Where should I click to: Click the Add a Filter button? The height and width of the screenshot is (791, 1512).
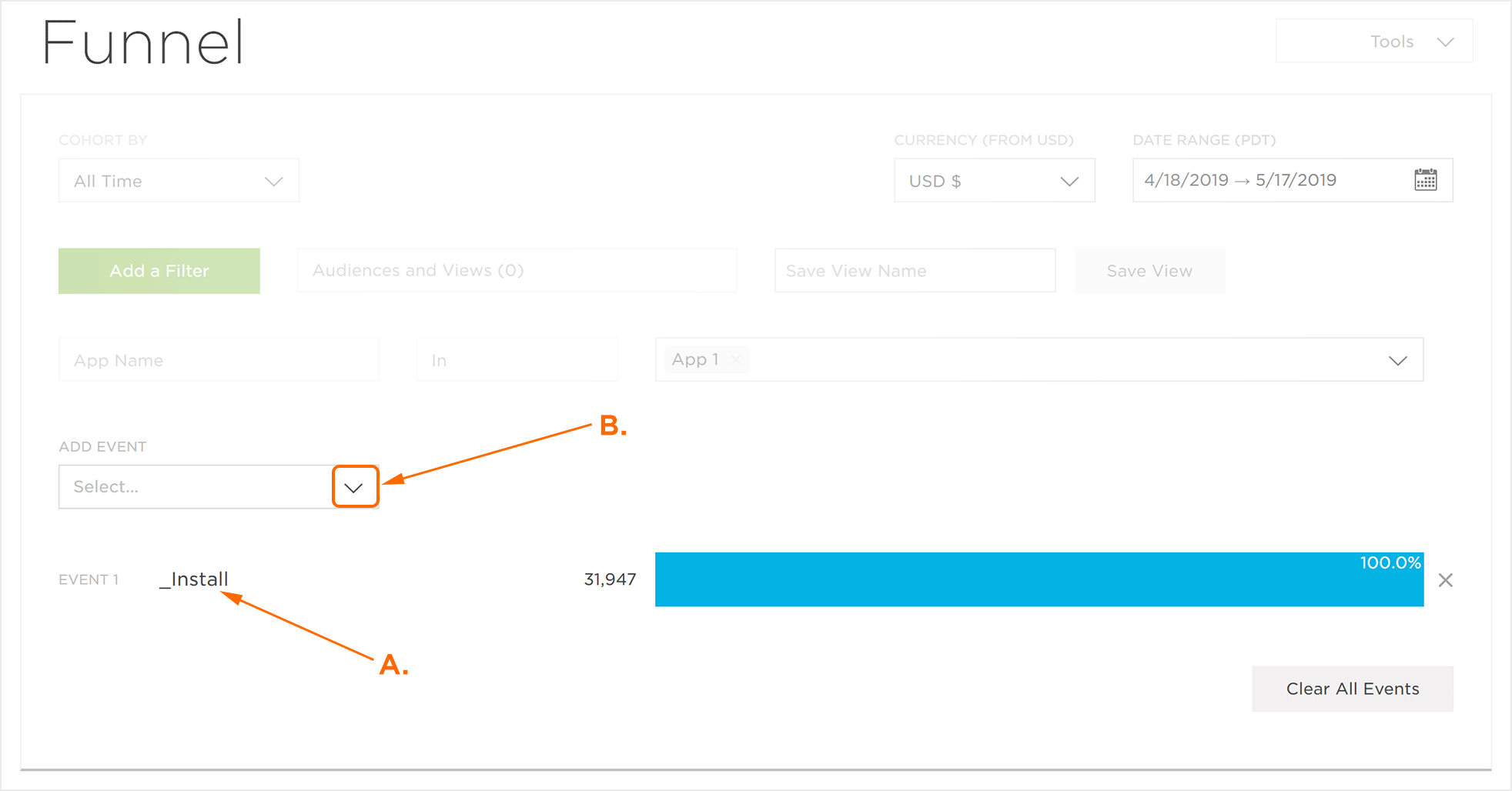159,271
